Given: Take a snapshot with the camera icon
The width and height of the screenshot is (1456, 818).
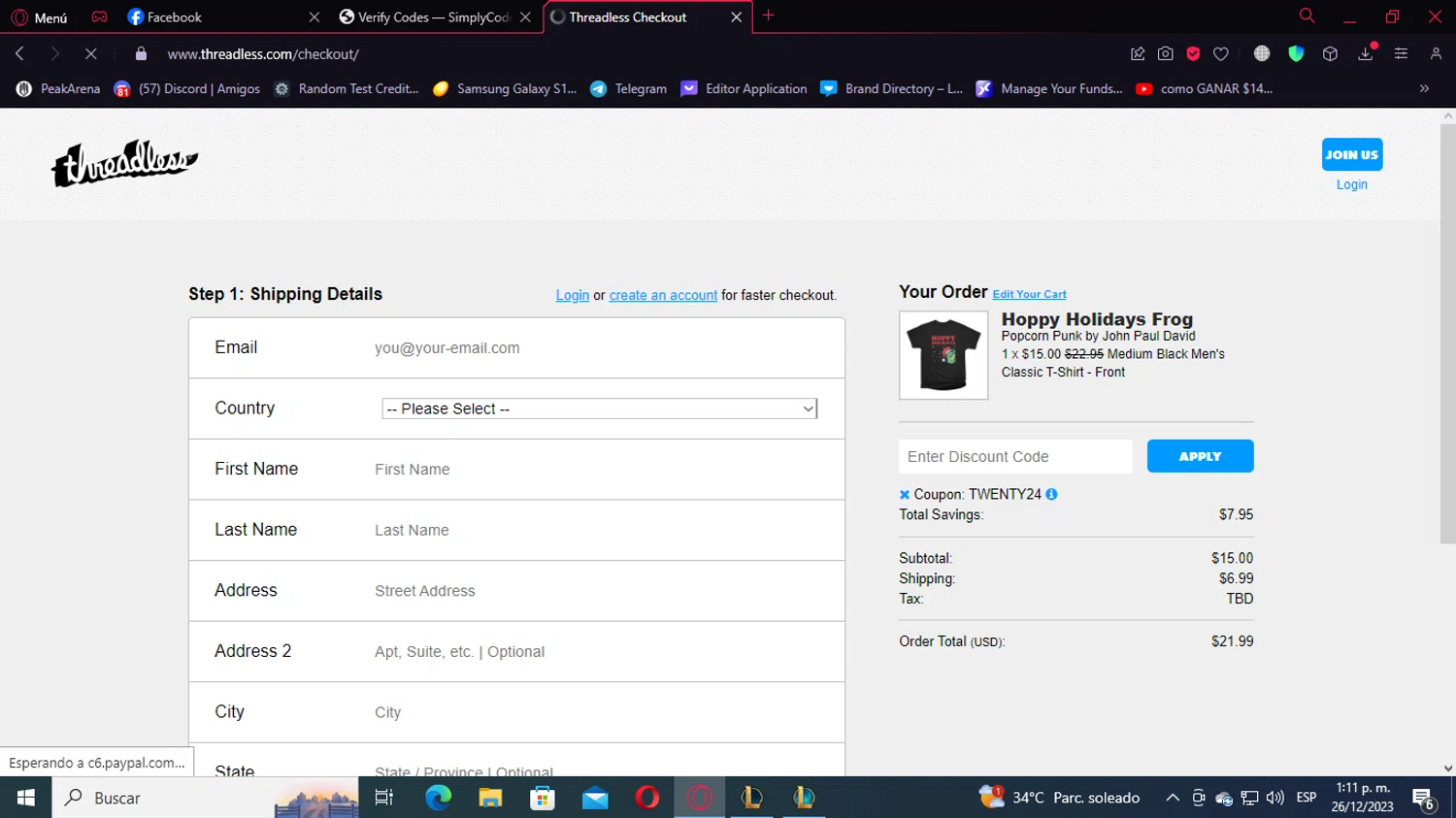Looking at the screenshot, I should click(x=1166, y=53).
